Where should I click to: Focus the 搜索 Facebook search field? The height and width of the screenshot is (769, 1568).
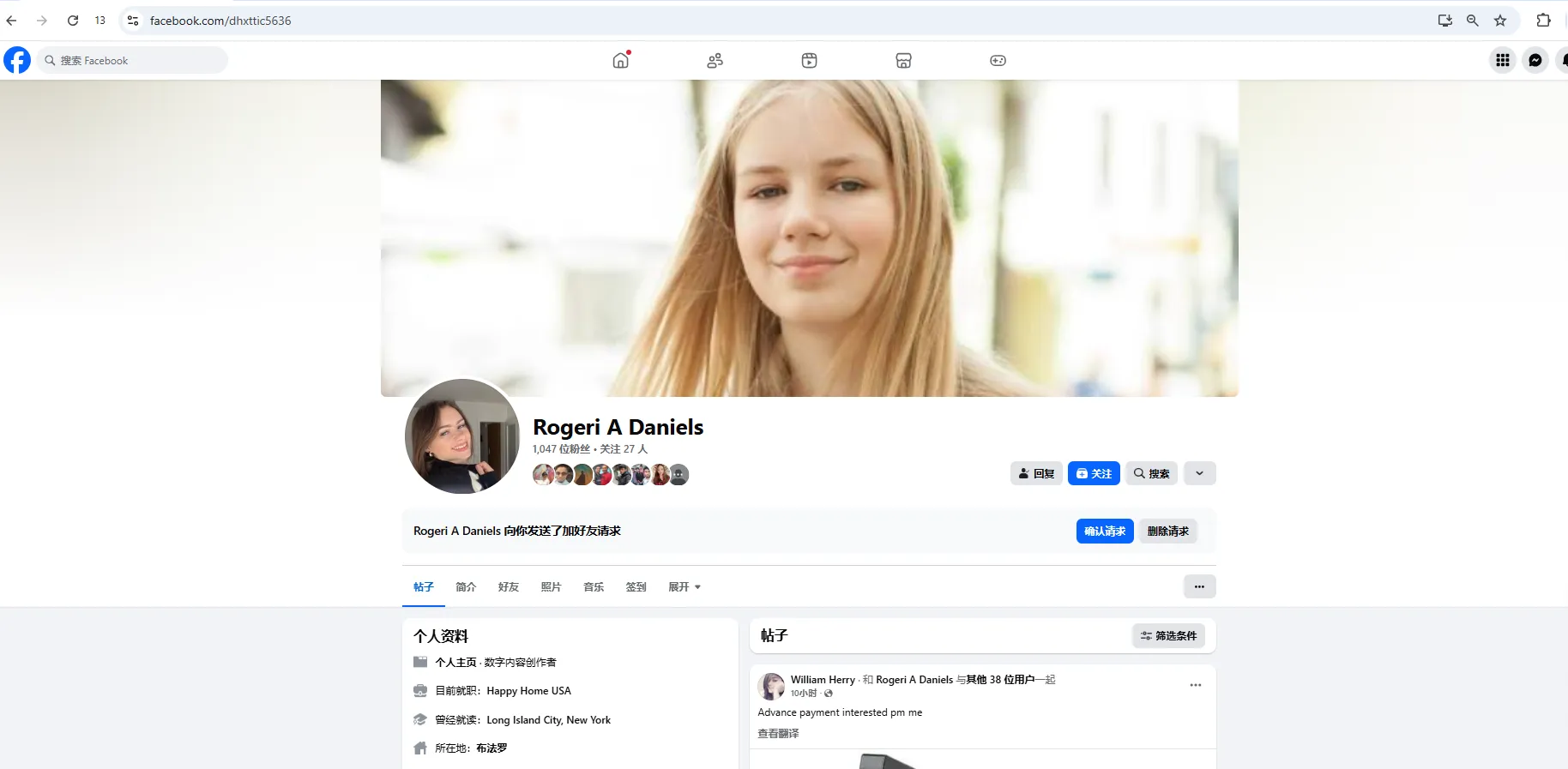point(133,60)
